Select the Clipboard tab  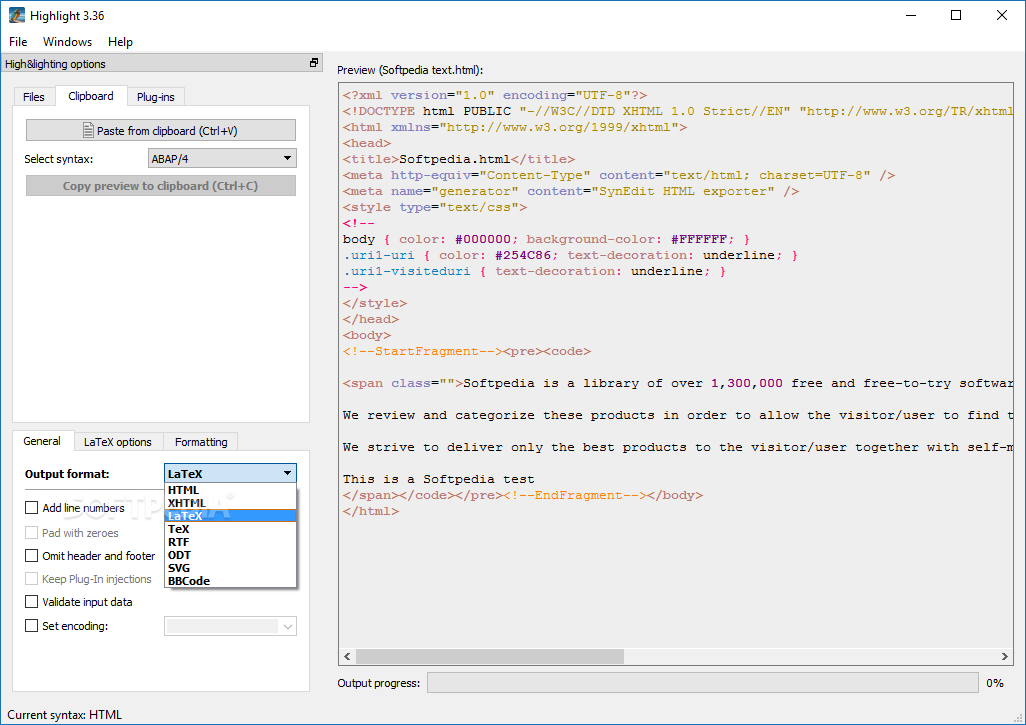pos(90,96)
